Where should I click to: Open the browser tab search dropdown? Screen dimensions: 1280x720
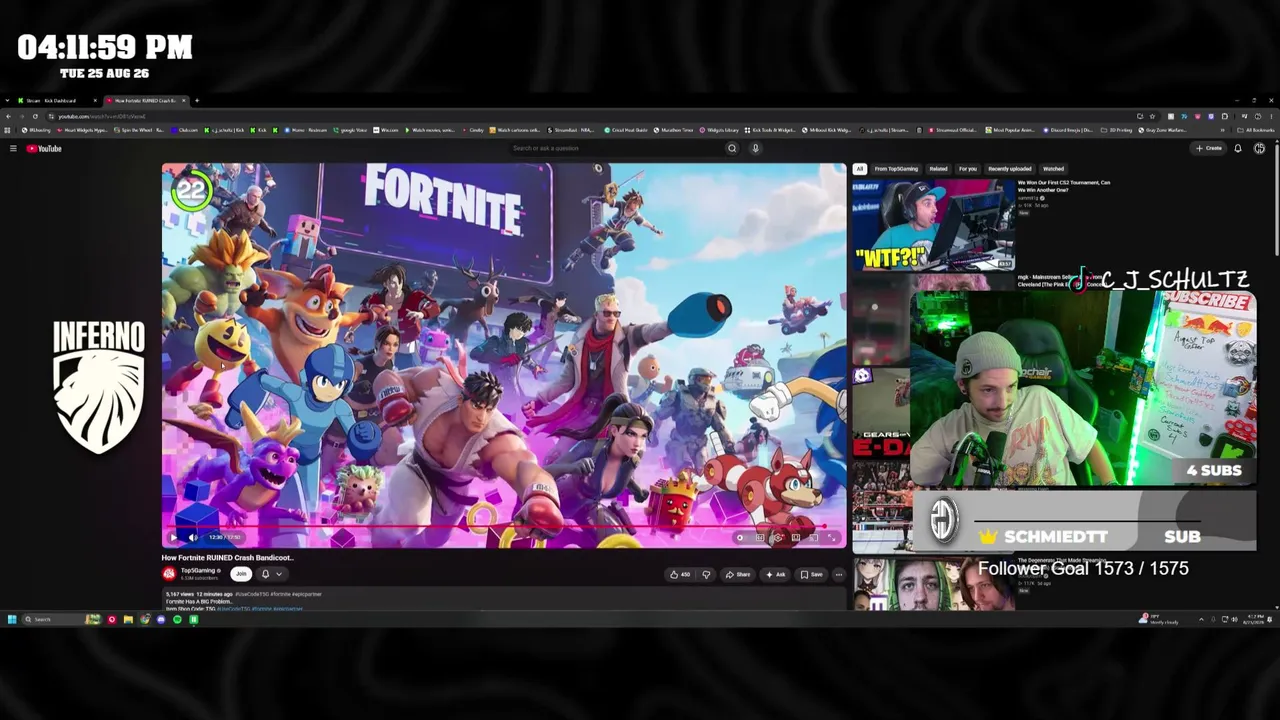[8, 101]
